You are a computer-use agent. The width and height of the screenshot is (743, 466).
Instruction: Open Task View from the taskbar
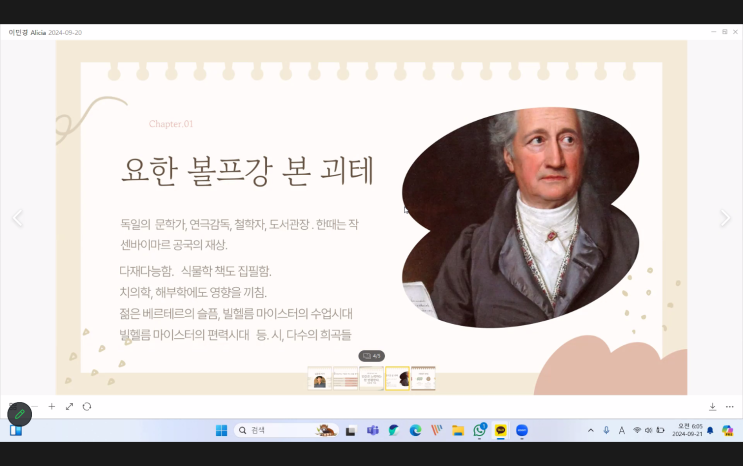click(x=351, y=430)
